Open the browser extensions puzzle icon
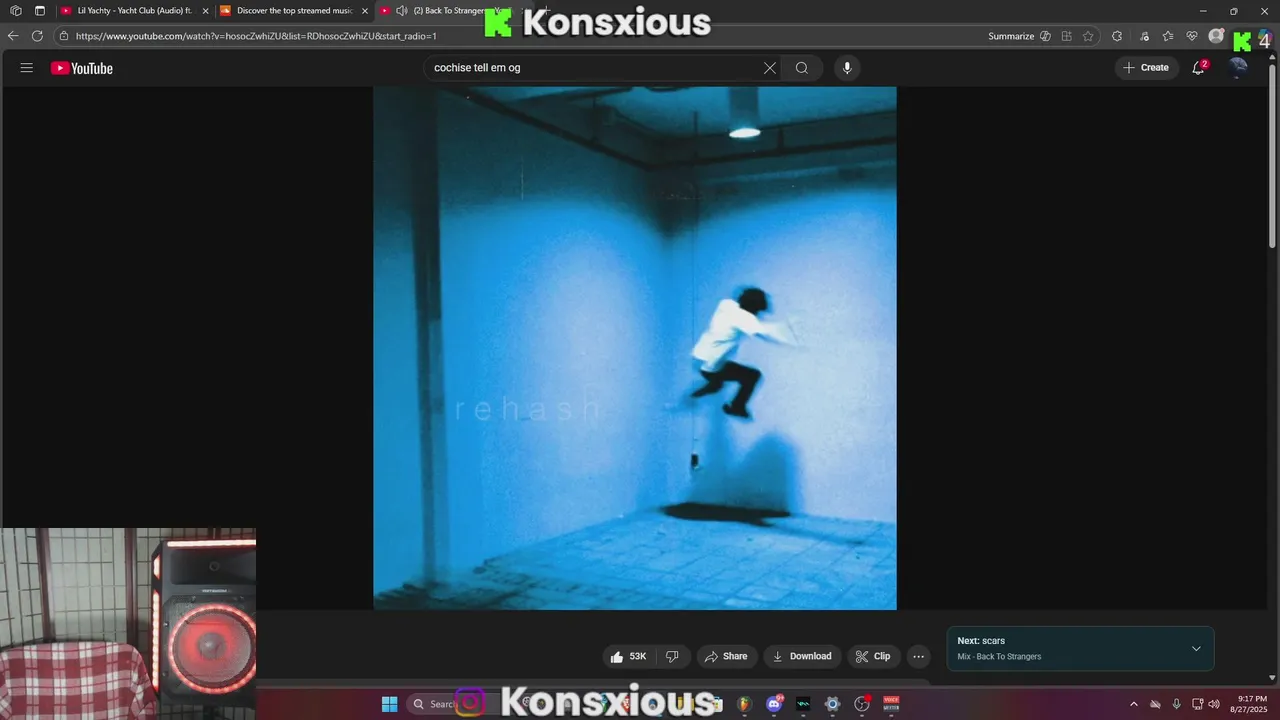This screenshot has width=1280, height=720. point(1117,36)
